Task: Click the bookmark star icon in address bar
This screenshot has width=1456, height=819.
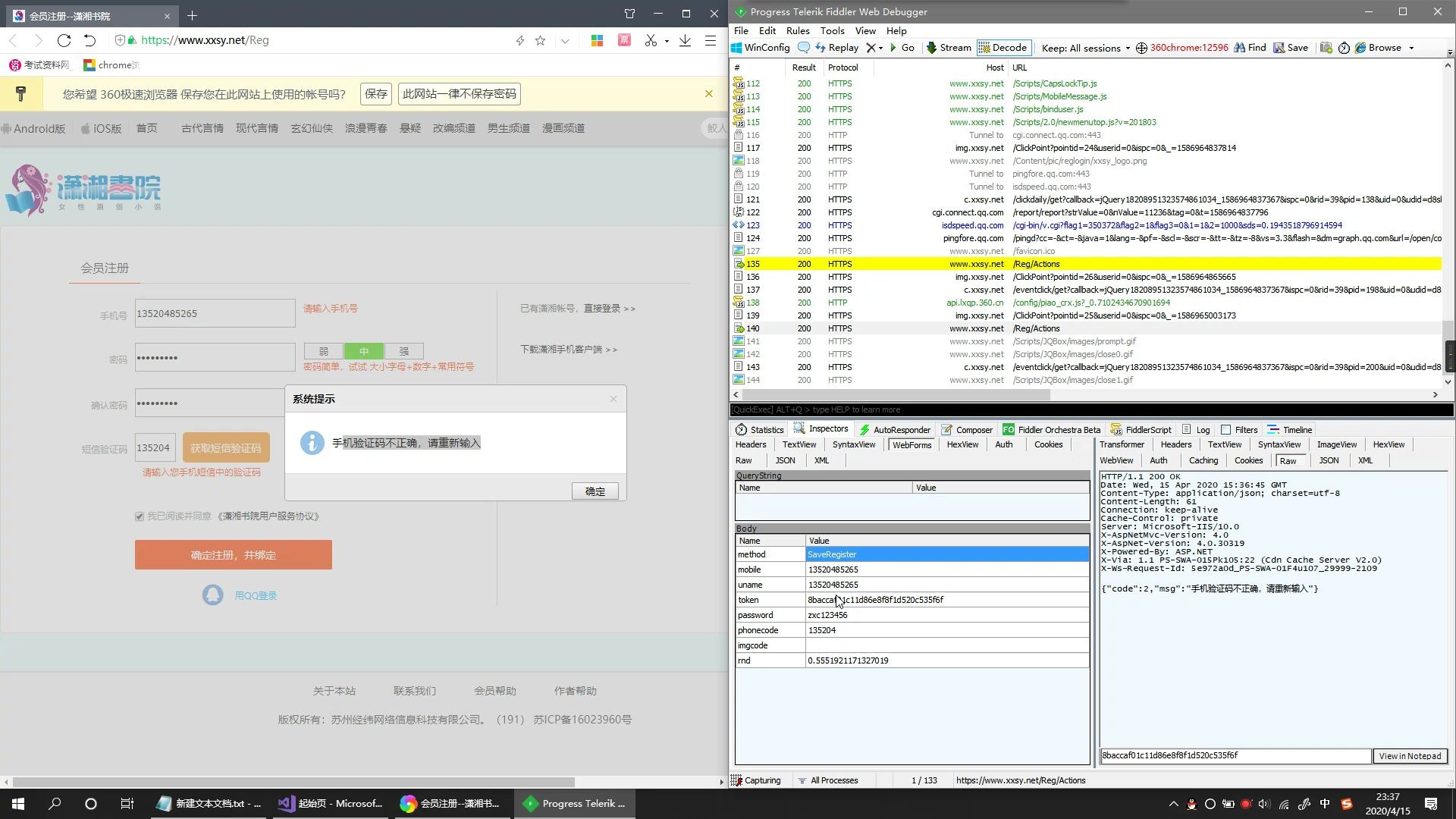Action: [540, 41]
